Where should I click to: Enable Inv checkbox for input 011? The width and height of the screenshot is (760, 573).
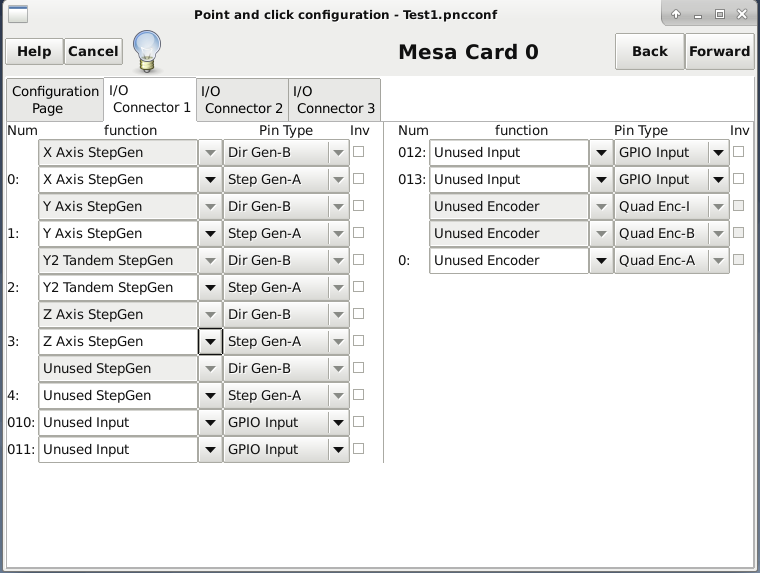pos(359,449)
